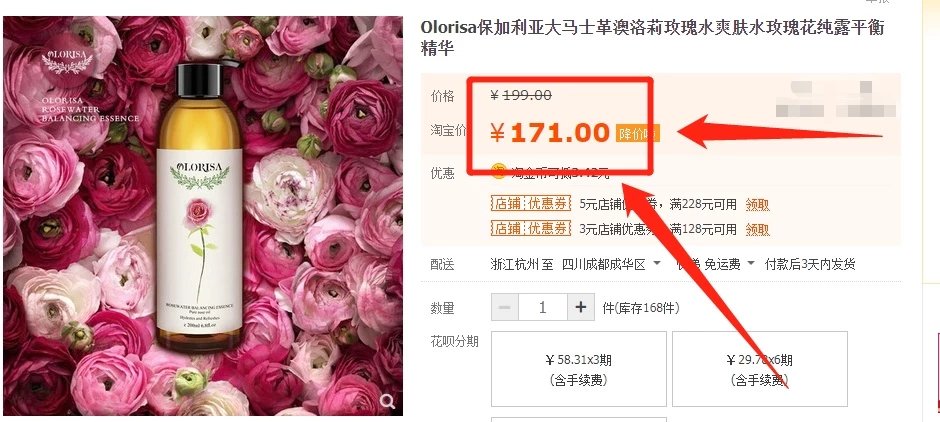Click the Olorisa product title text
The image size is (940, 422).
click(x=652, y=37)
